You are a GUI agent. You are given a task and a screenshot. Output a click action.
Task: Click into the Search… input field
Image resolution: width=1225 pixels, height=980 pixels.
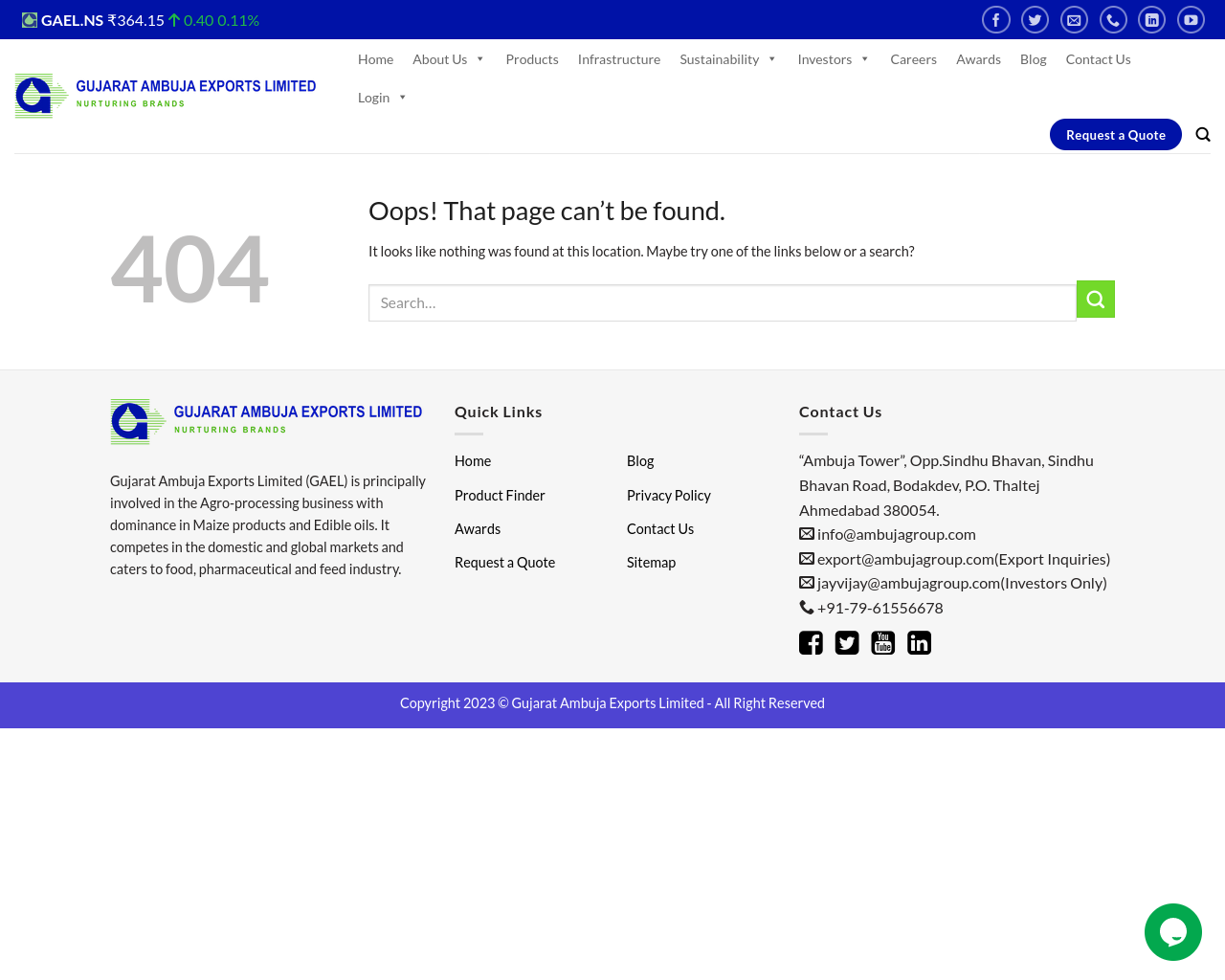pyautogui.click(x=723, y=302)
